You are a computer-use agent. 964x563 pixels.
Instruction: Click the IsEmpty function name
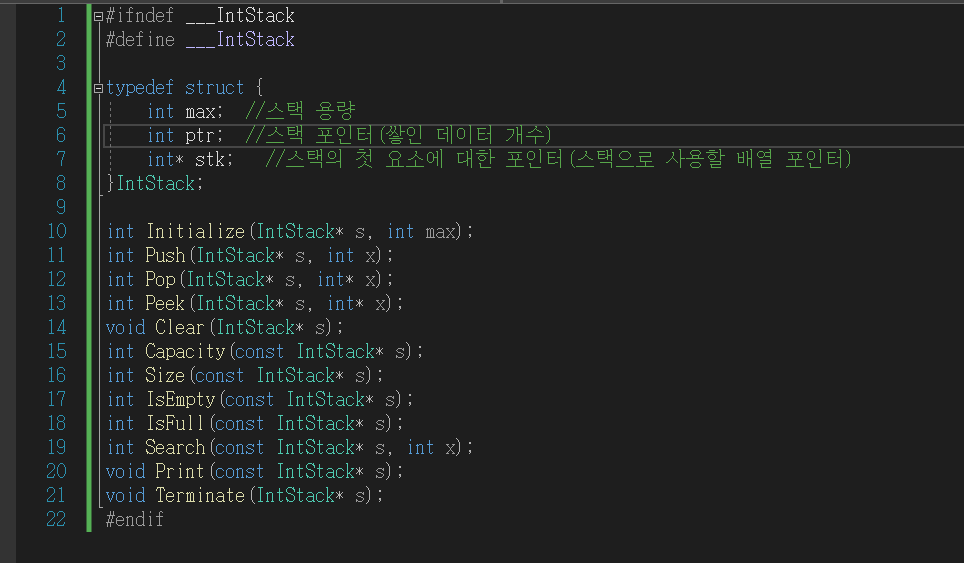181,400
